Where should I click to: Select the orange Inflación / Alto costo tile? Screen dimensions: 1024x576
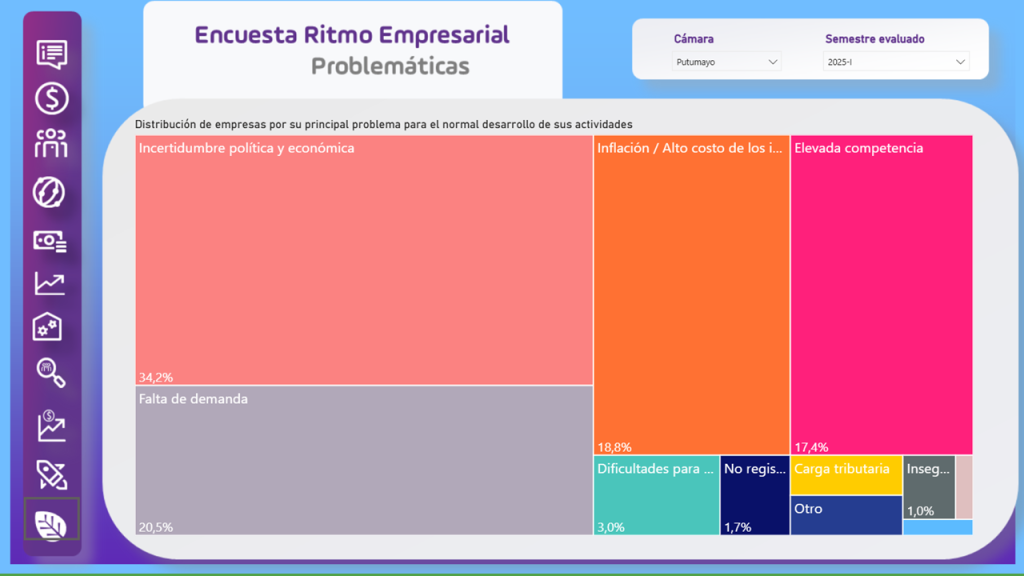point(691,295)
